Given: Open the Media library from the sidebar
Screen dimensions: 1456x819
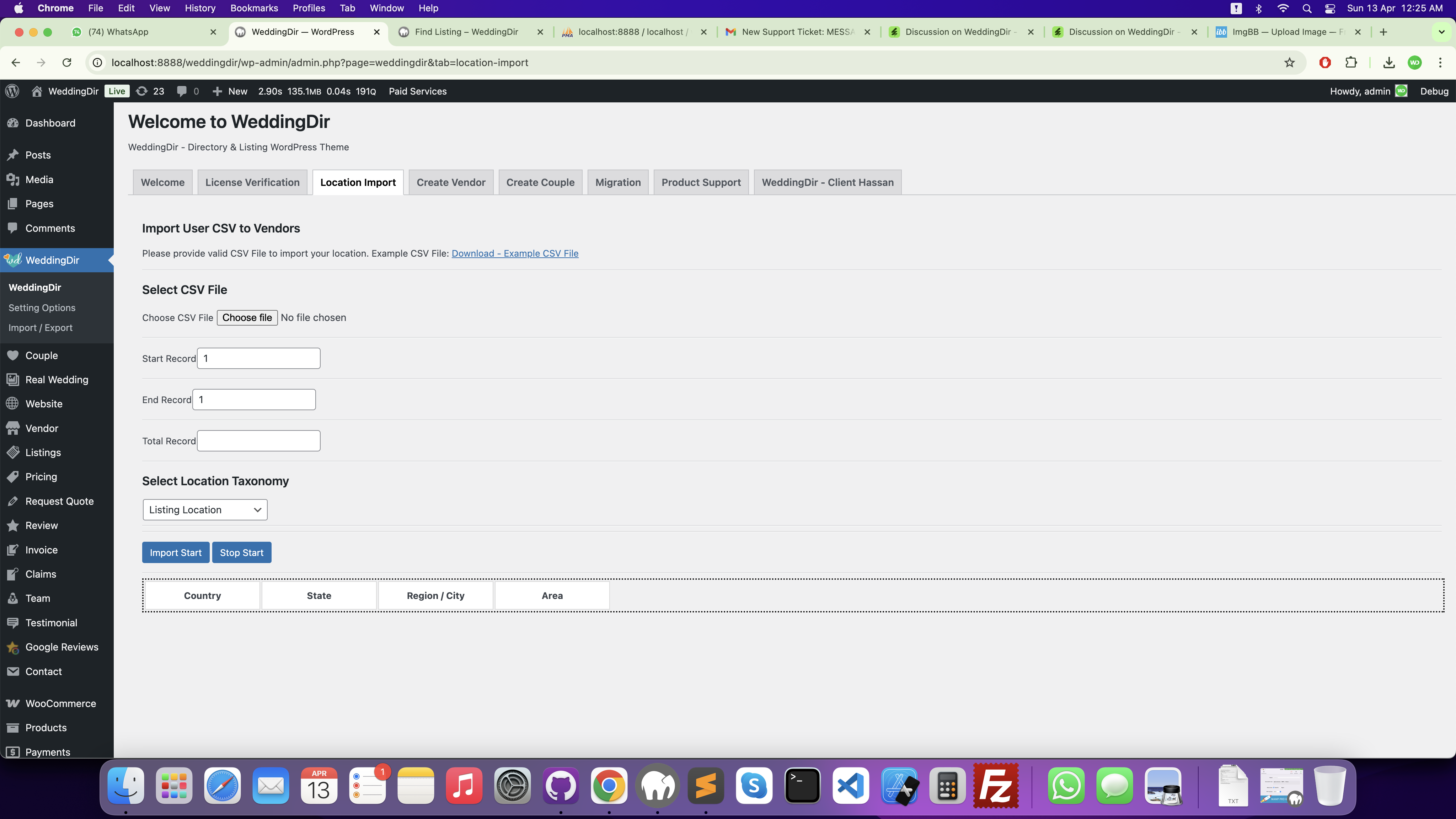Looking at the screenshot, I should (39, 179).
